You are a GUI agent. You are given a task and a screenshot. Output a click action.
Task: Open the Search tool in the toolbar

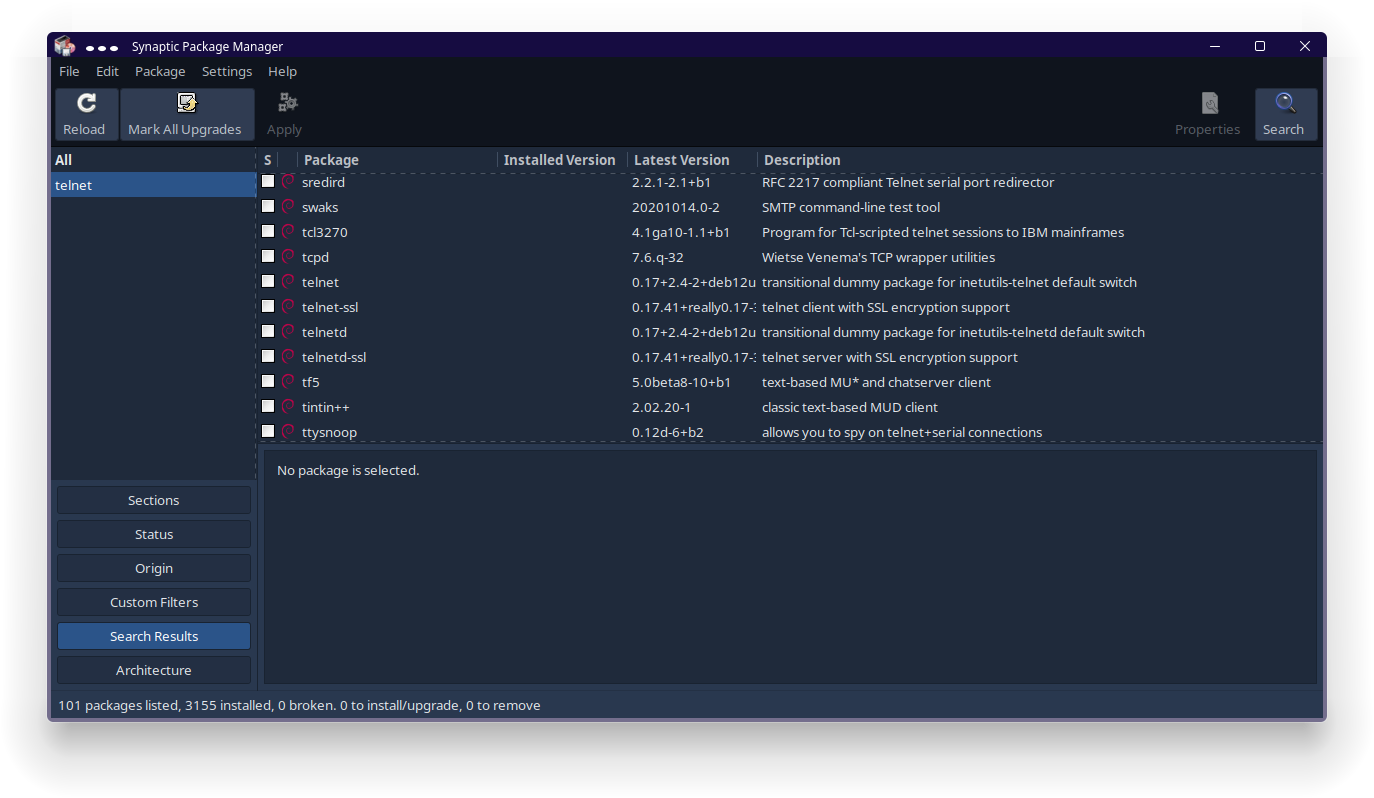tap(1285, 103)
